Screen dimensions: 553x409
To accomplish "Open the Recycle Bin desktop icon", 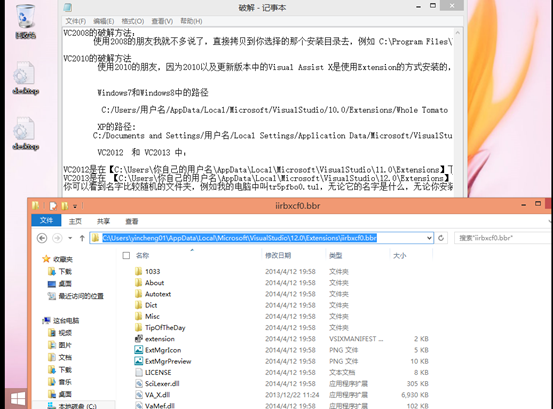I will pos(25,21).
